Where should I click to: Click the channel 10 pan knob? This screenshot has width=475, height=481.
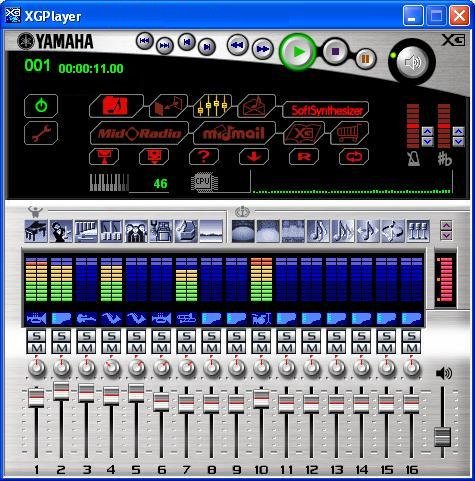261,368
